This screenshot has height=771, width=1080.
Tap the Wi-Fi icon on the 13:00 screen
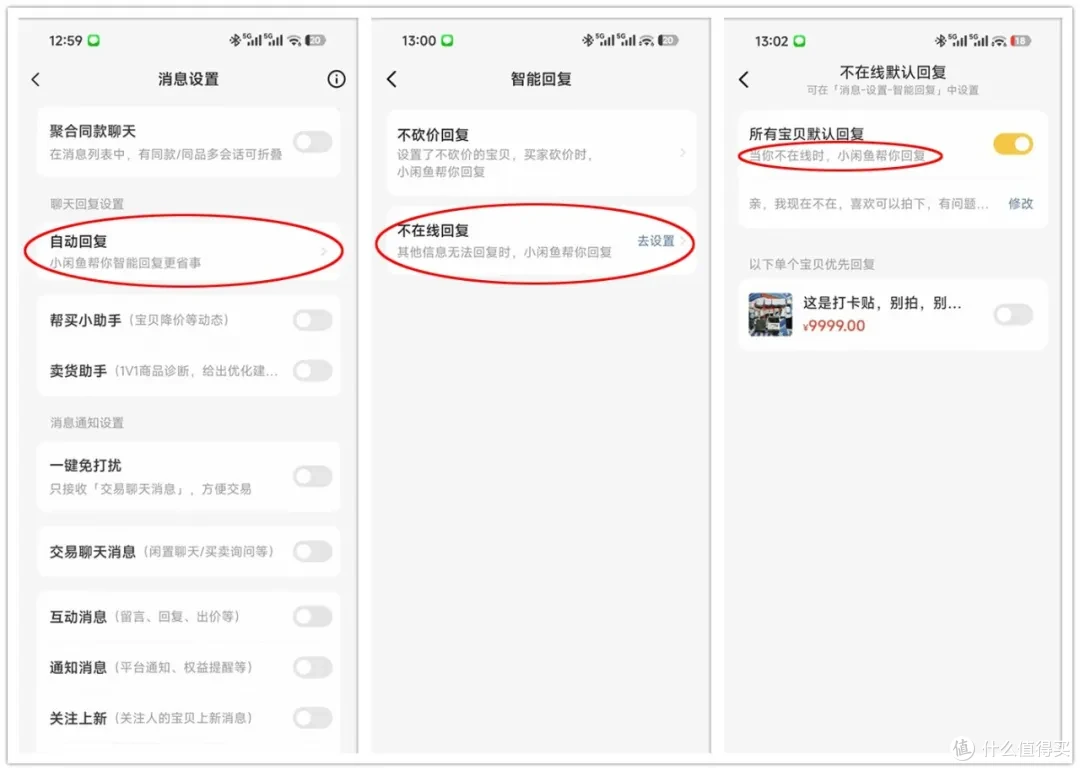pos(646,41)
